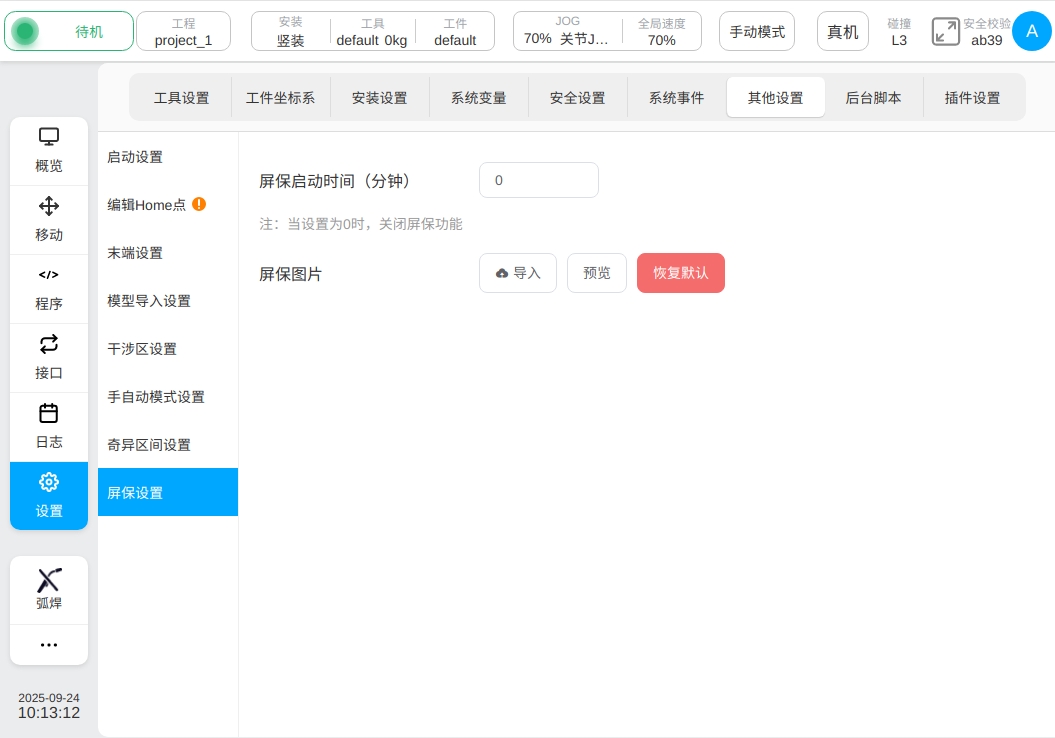The height and width of the screenshot is (738, 1055).
Task: Open the 弧焊 arc welding icon
Action: tap(48, 580)
